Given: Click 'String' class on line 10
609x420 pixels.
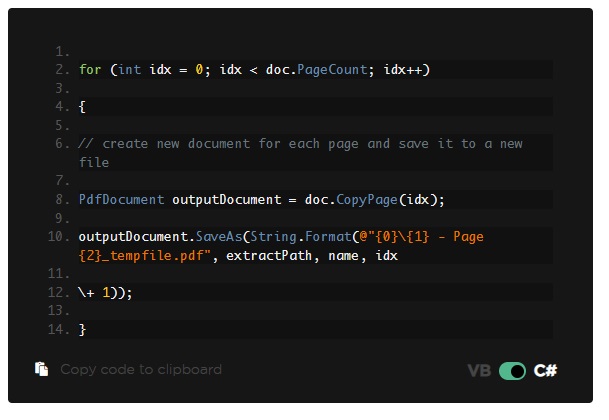Looking at the screenshot, I should click(273, 237).
